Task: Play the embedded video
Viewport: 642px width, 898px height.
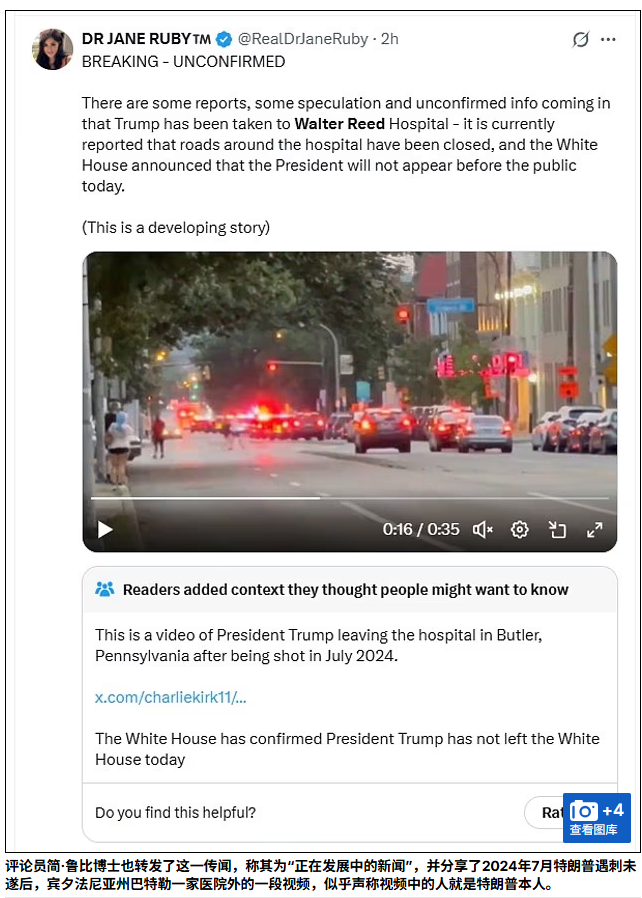Action: click(105, 529)
